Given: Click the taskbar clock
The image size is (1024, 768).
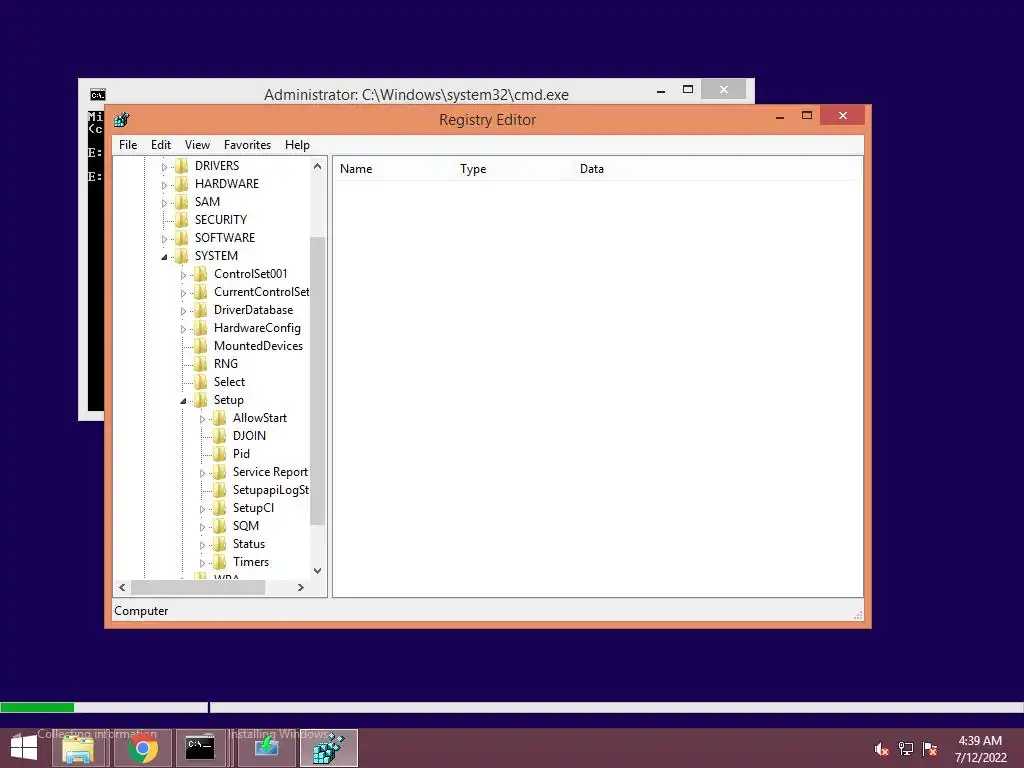Looking at the screenshot, I should click(x=980, y=749).
